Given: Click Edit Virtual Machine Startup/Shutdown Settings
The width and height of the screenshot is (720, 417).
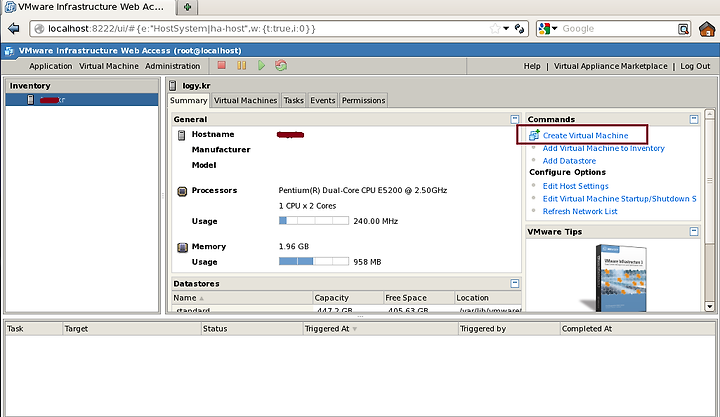Looking at the screenshot, I should pyautogui.click(x=619, y=199).
